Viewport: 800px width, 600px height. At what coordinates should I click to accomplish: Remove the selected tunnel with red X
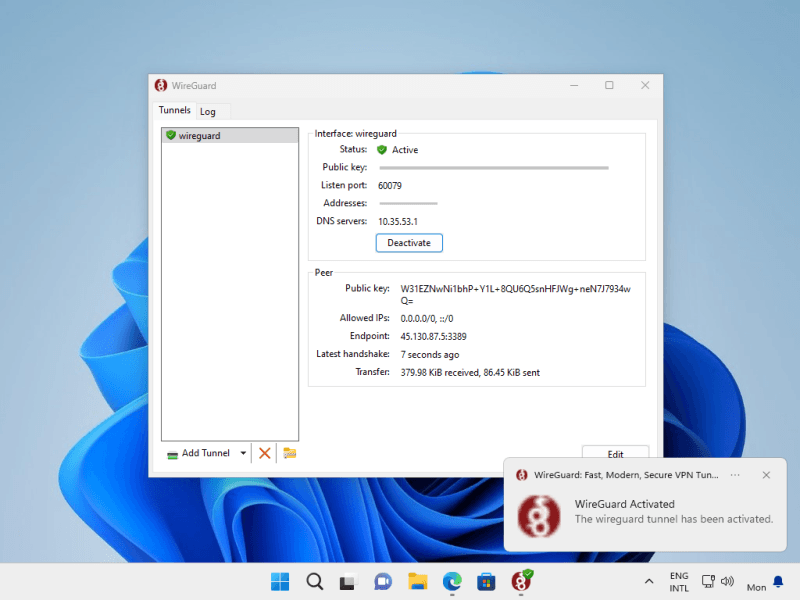coord(265,453)
